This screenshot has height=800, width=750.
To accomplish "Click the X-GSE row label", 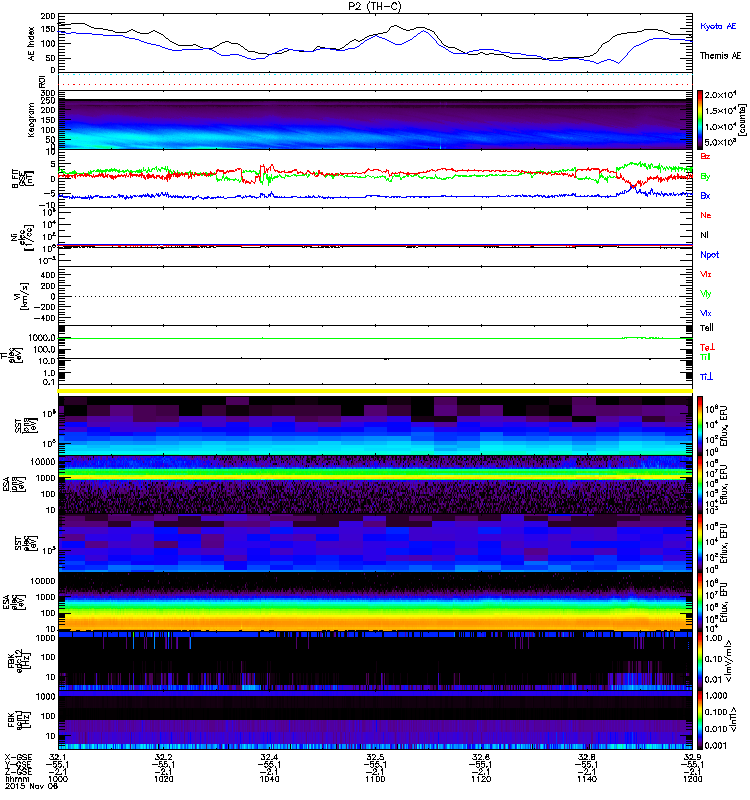I will click(x=18, y=757).
